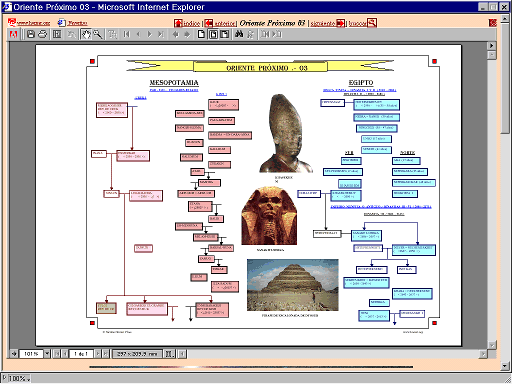The width and height of the screenshot is (512, 384).
Task: Select the Zoom magnifier tool
Action: tap(97, 34)
